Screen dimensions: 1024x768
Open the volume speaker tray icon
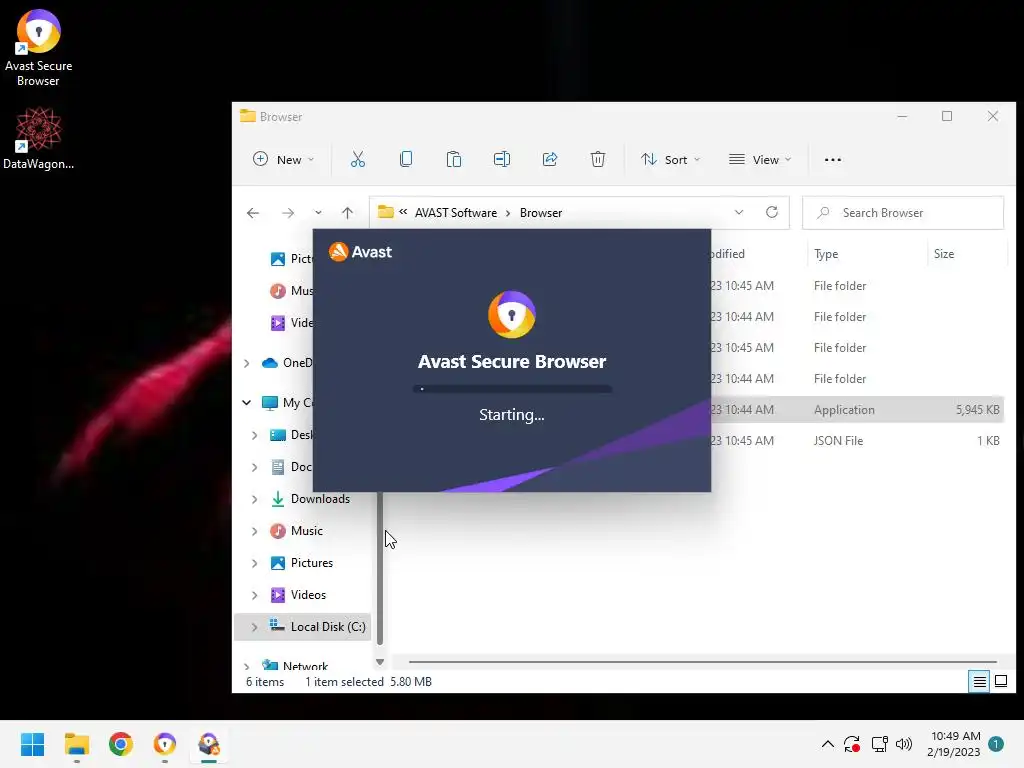click(x=904, y=744)
